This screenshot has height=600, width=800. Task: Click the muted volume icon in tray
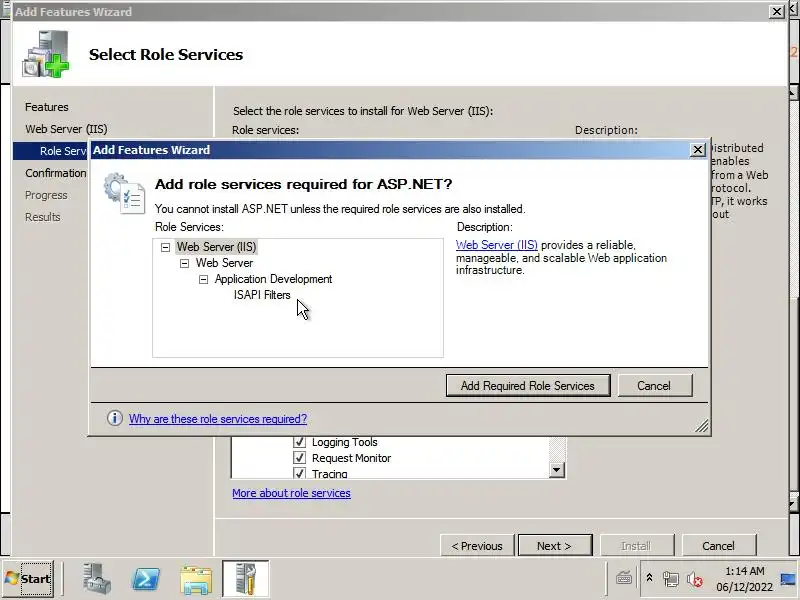tap(694, 579)
